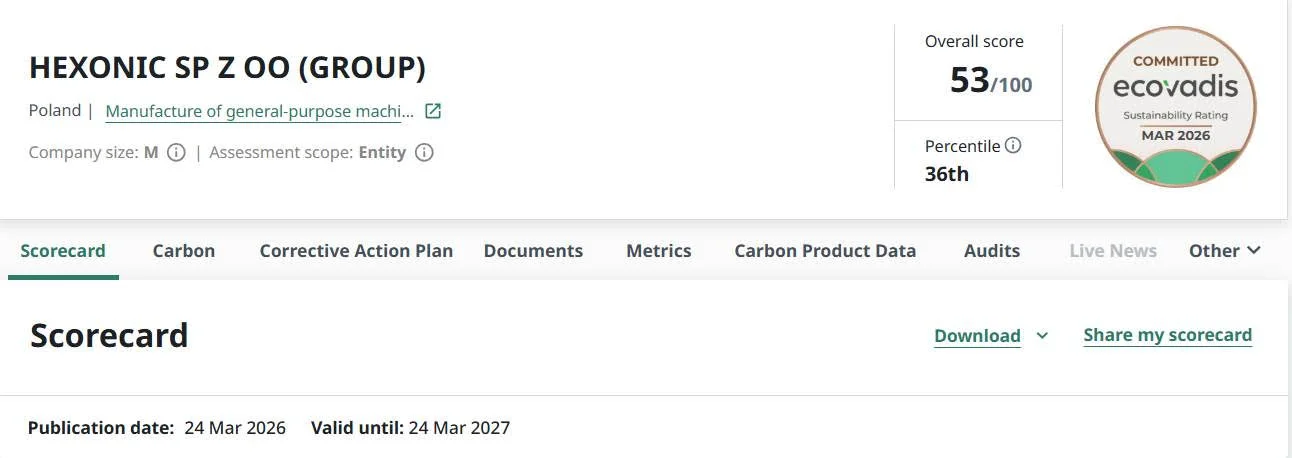Click the Download link
The width and height of the screenshot is (1292, 458).
tap(977, 336)
